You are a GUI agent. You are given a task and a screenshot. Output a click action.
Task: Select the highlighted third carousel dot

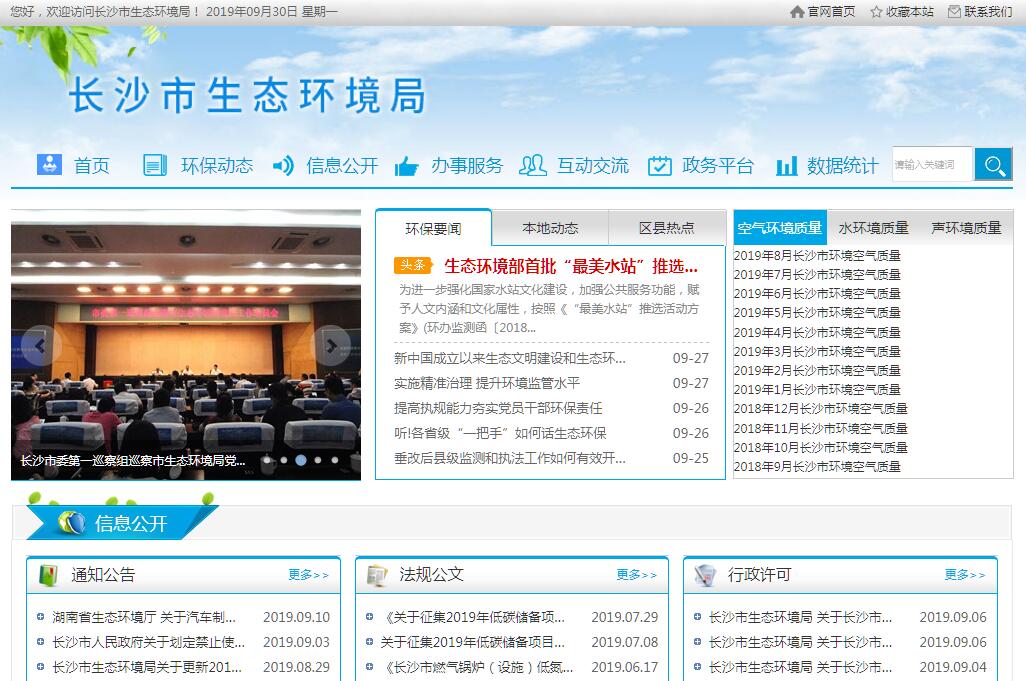pos(301,461)
